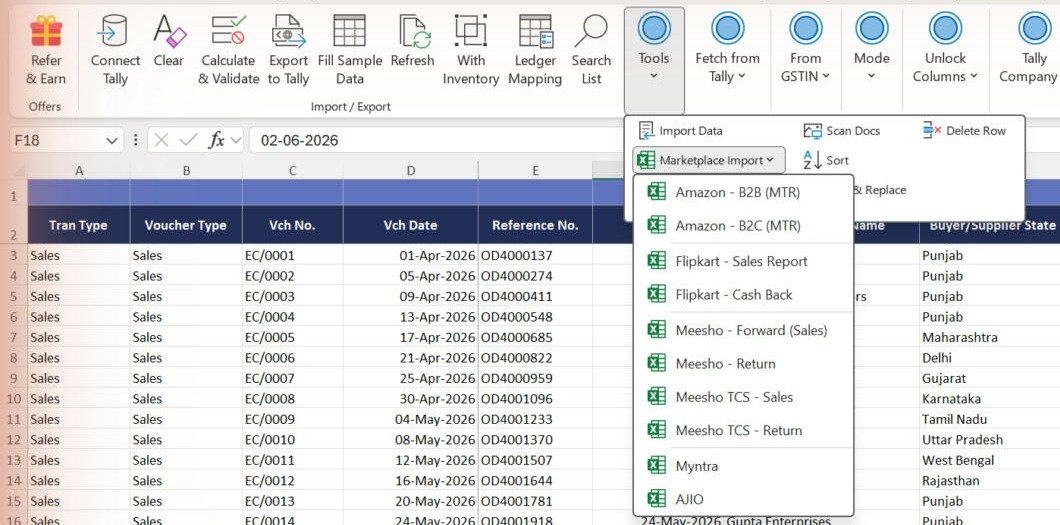The height and width of the screenshot is (525, 1060).
Task: Select Meesho TCS - Return import
Action: pyautogui.click(x=743, y=430)
